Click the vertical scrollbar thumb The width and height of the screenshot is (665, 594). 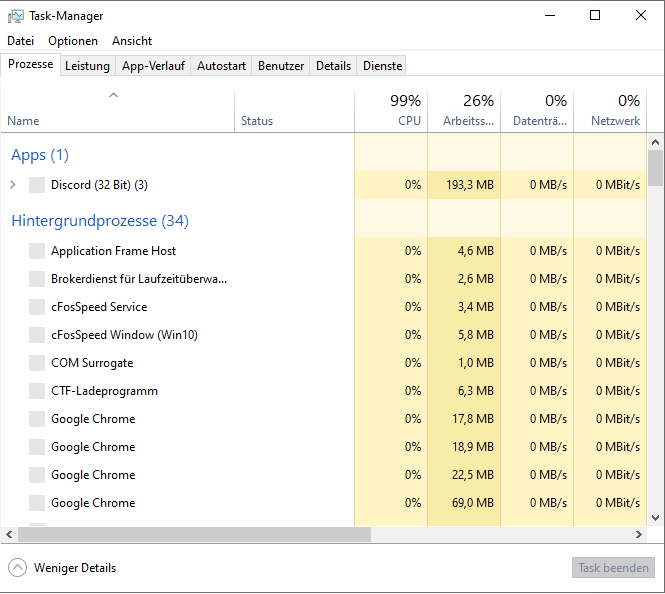pos(656,168)
